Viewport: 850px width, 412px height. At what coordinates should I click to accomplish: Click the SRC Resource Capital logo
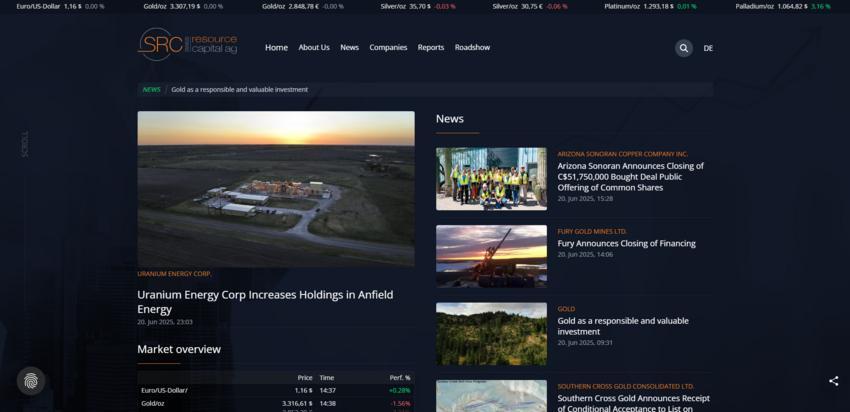(x=188, y=45)
